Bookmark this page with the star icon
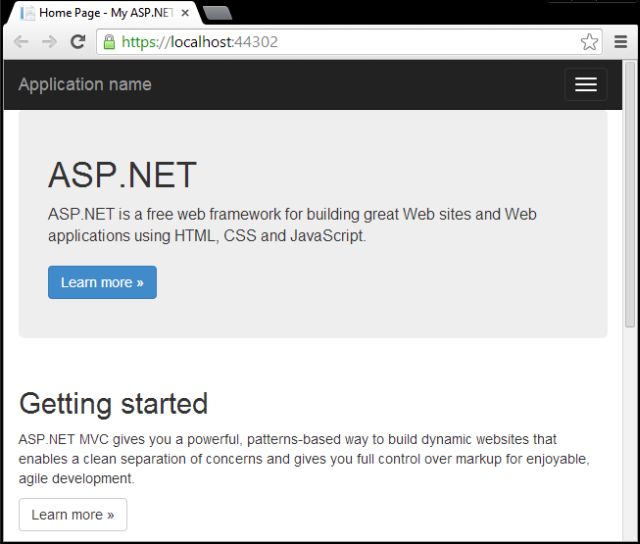 (589, 42)
